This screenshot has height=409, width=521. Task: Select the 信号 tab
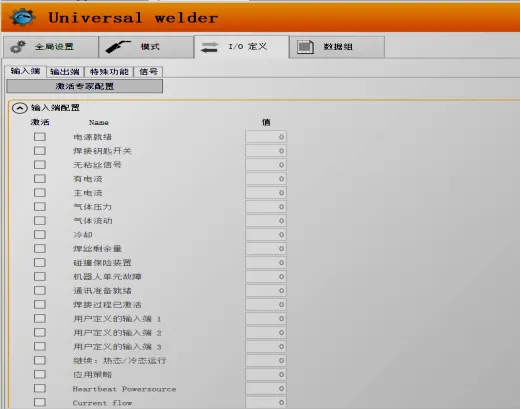(148, 72)
